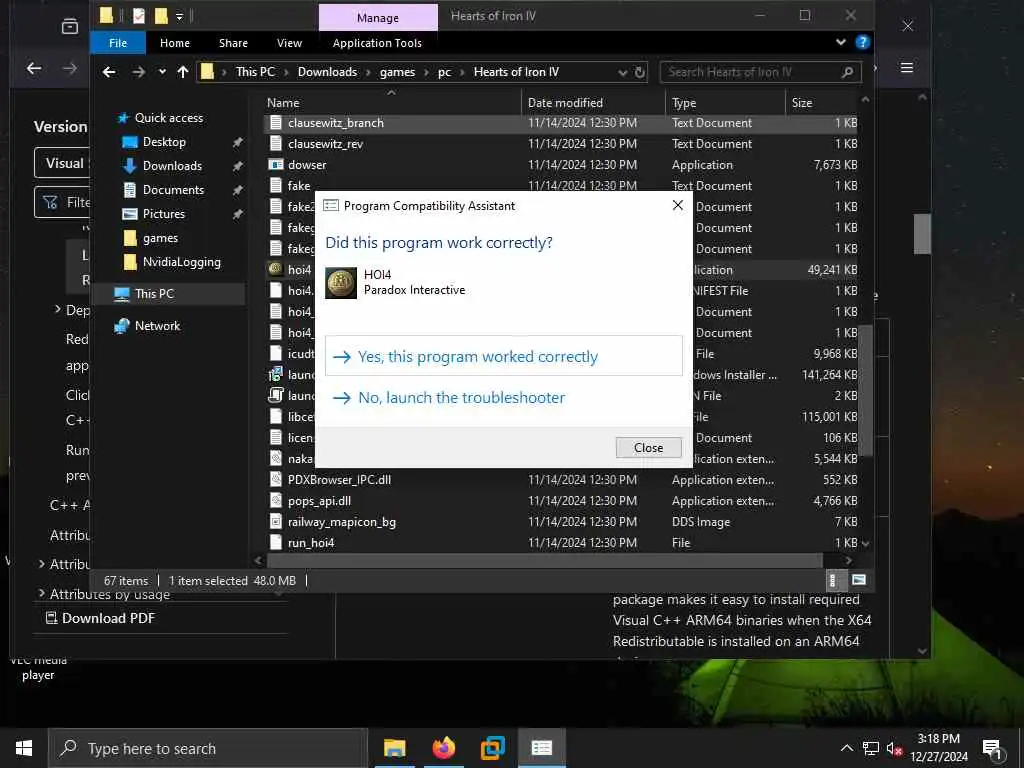Click the Close button in Compatibility Assistant

click(x=648, y=447)
